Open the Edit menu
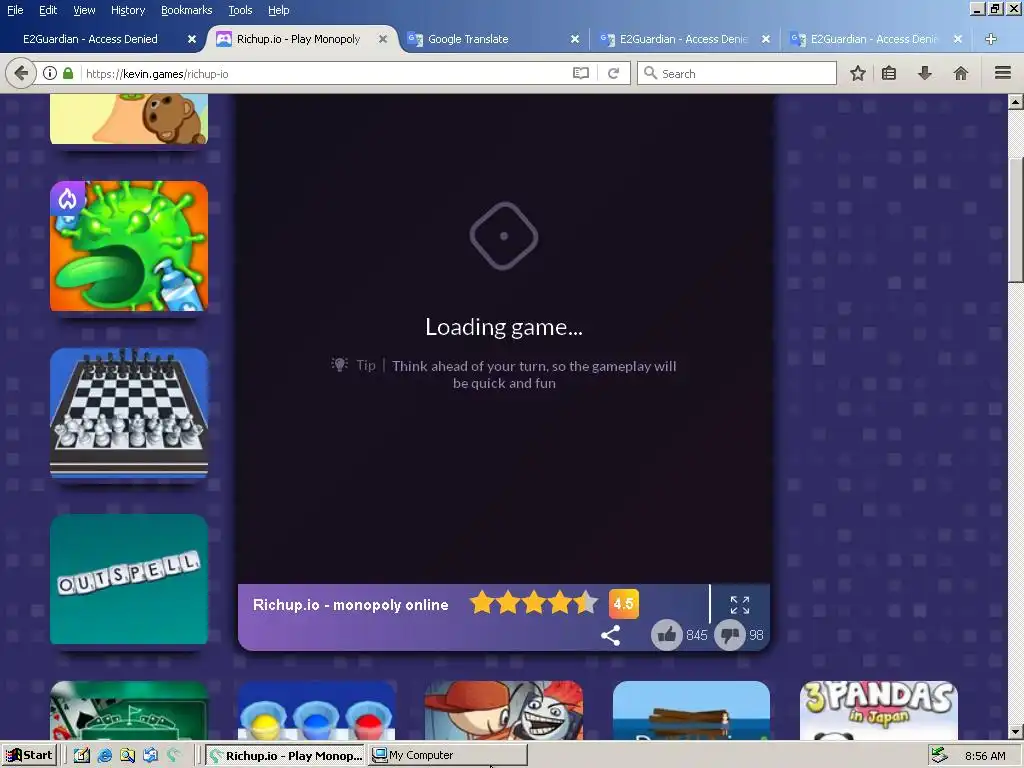 [48, 10]
